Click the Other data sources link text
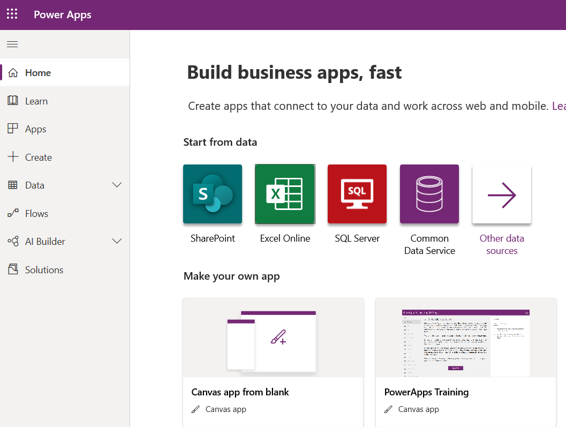The image size is (566, 427). click(502, 244)
